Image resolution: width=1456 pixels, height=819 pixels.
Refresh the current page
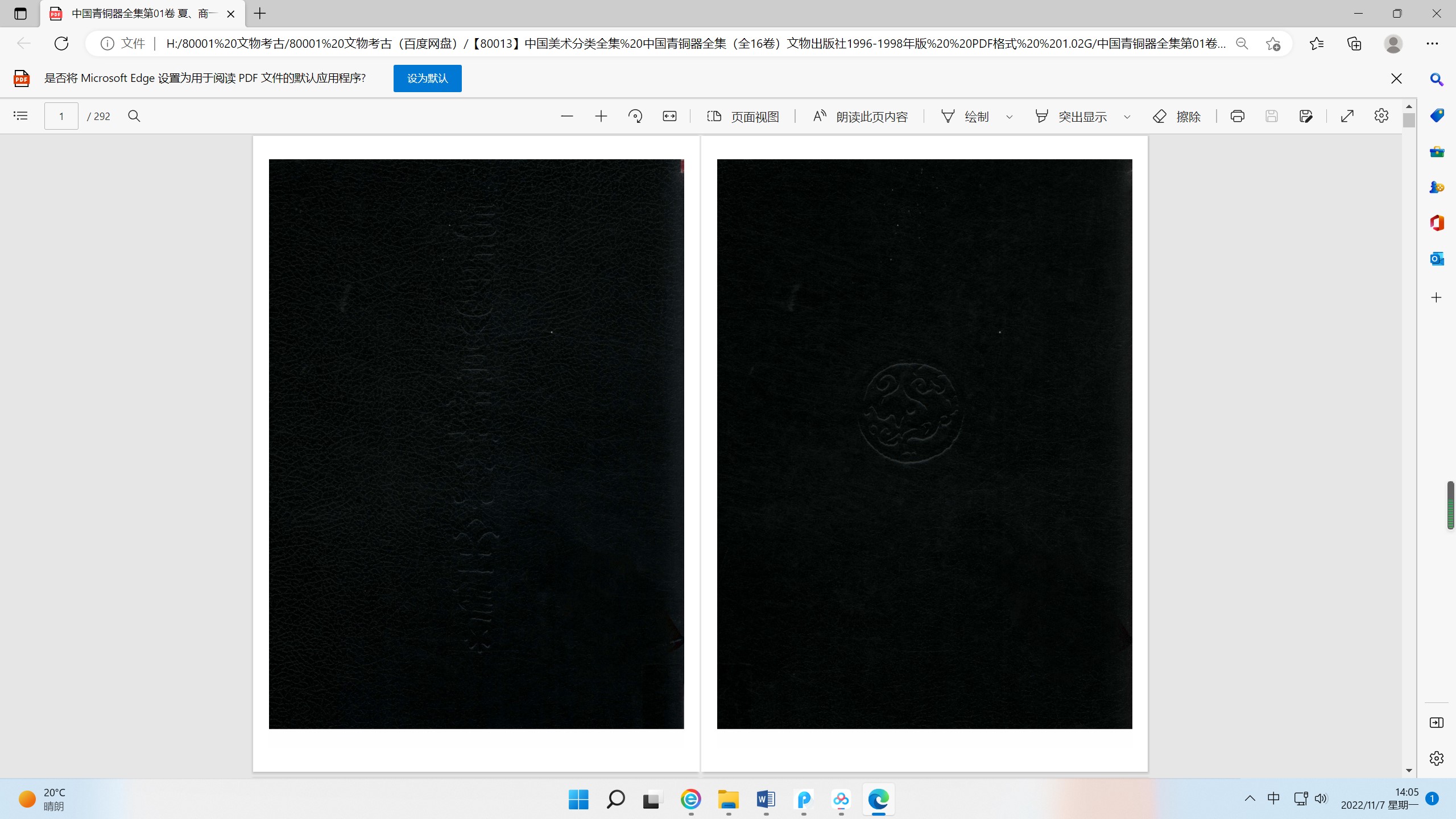point(61,43)
